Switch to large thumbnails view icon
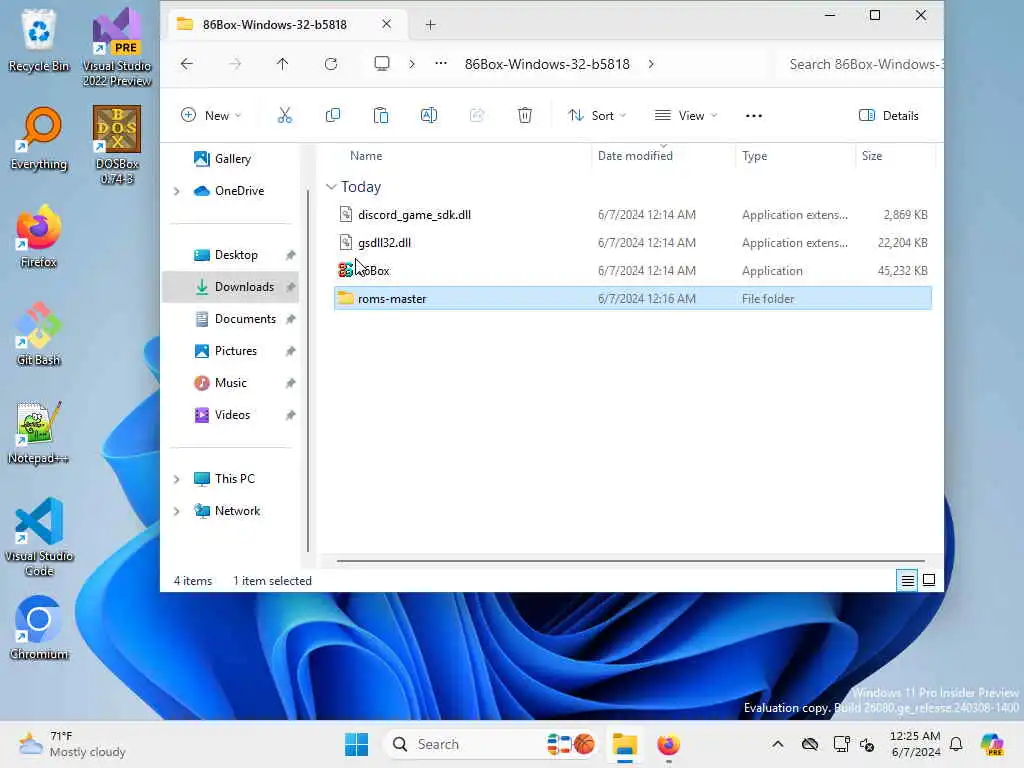This screenshot has height=768, width=1024. pyautogui.click(x=929, y=581)
